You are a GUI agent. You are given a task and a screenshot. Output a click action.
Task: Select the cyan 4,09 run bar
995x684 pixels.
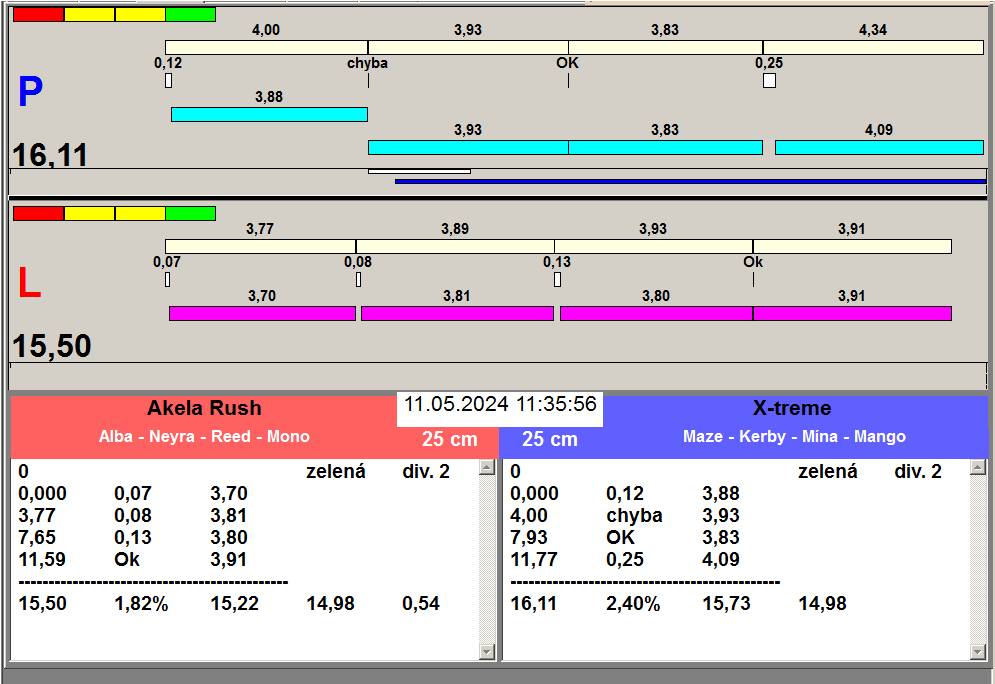coord(880,147)
